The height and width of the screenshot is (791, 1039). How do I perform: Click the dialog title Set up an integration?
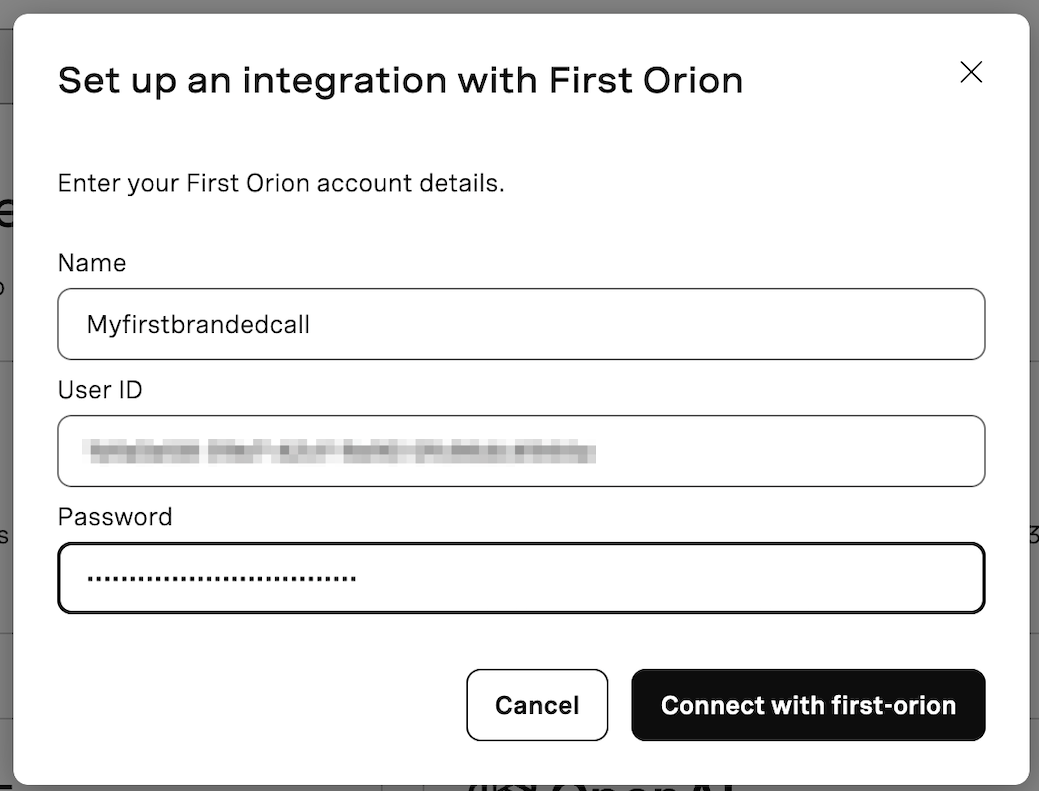tap(400, 80)
